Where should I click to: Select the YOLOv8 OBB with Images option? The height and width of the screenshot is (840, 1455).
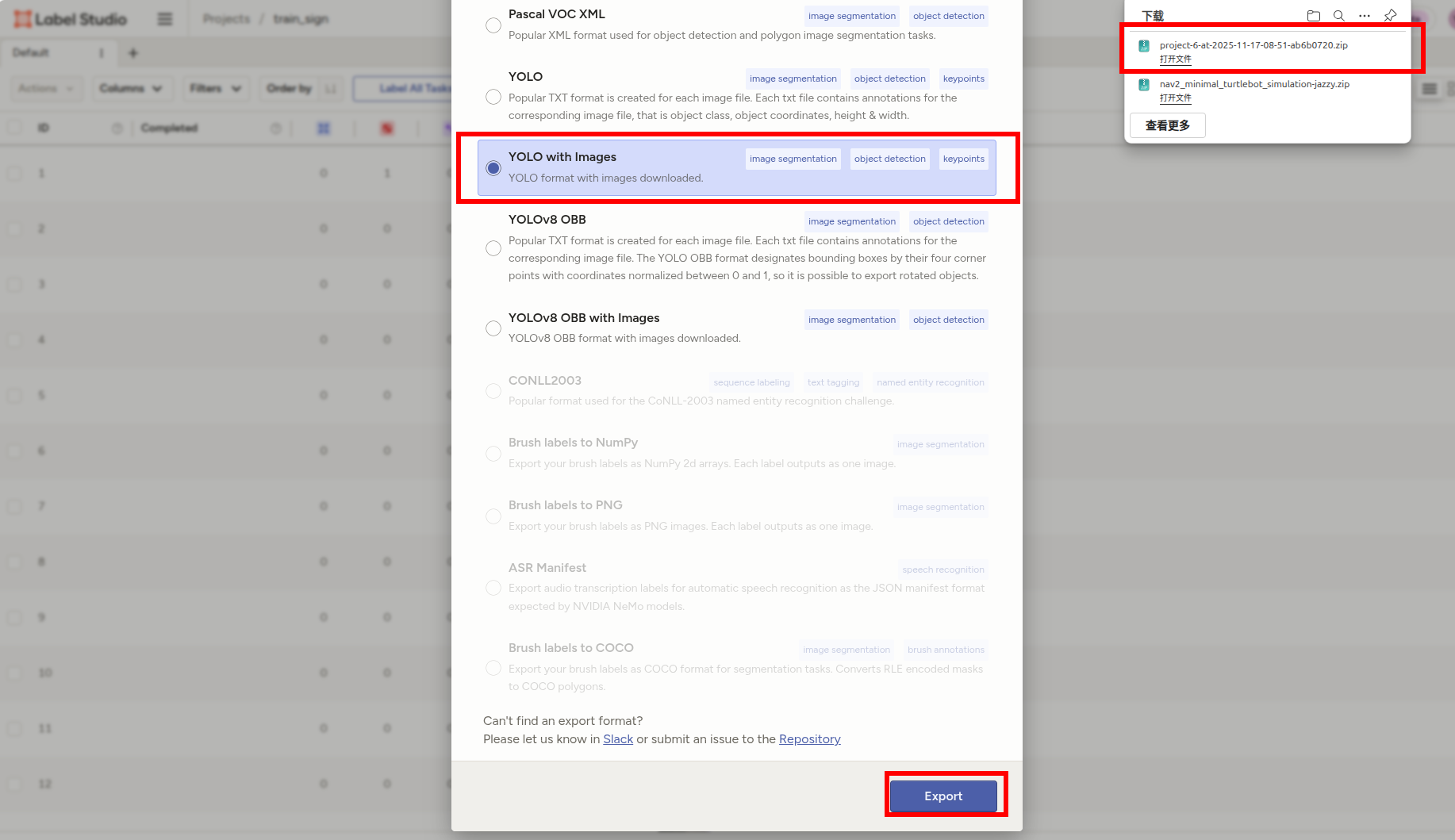(493, 328)
